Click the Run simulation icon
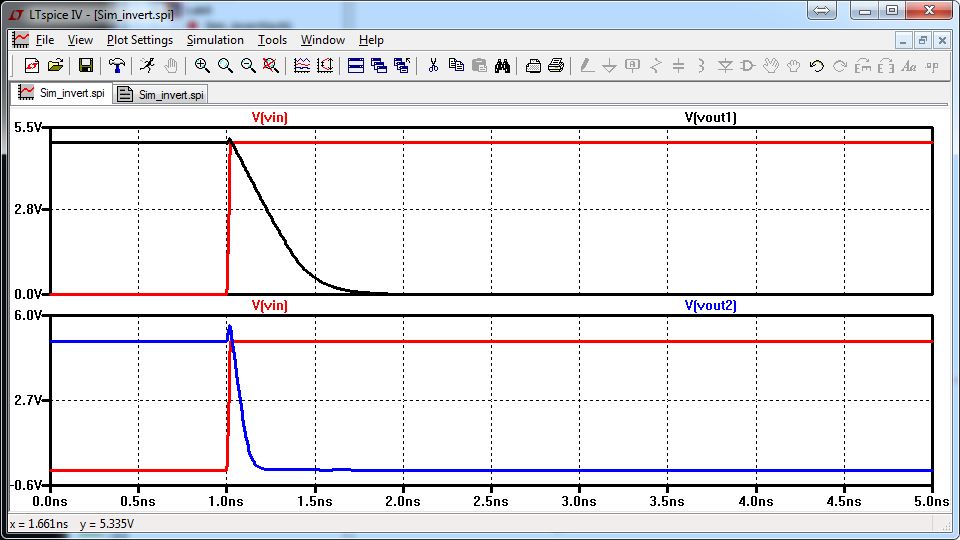The image size is (960, 540). [x=147, y=66]
